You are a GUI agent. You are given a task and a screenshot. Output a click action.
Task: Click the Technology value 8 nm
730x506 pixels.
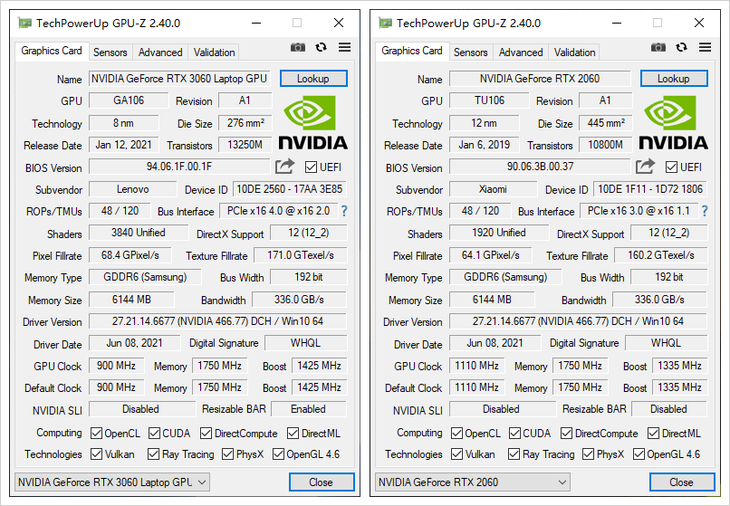click(123, 123)
